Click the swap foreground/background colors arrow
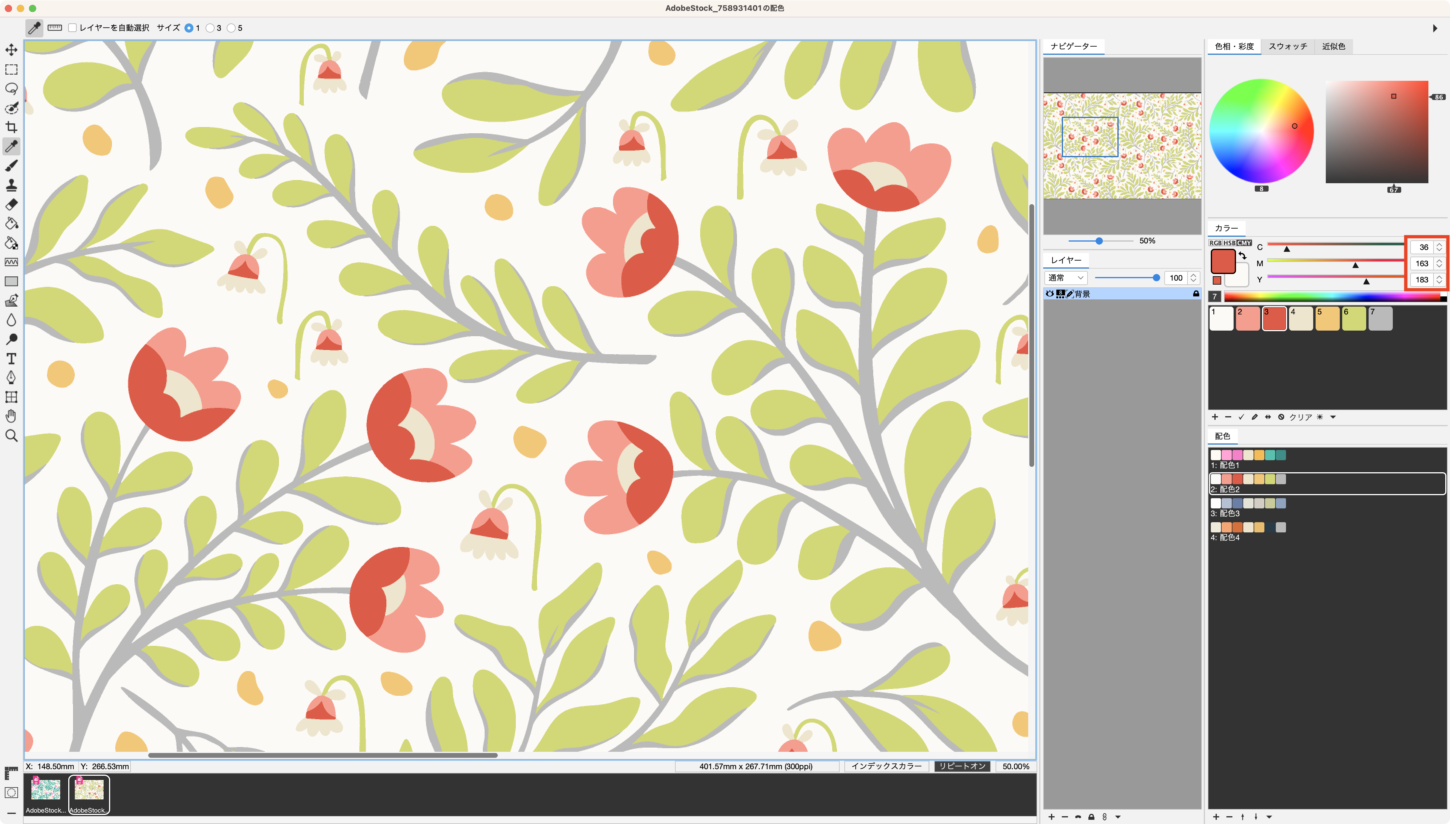This screenshot has width=1450, height=824. coord(1243,257)
